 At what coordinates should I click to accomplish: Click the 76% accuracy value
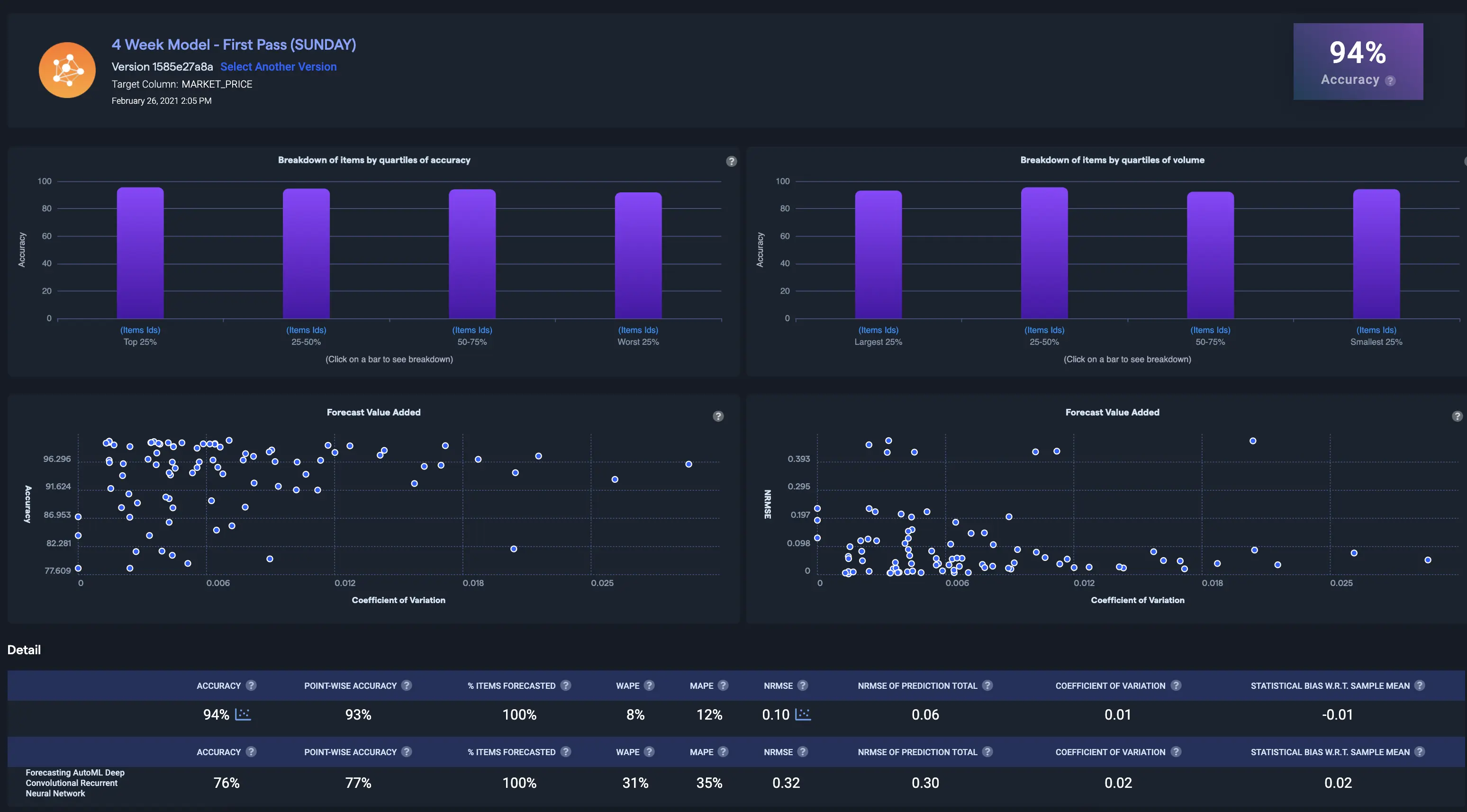[226, 783]
